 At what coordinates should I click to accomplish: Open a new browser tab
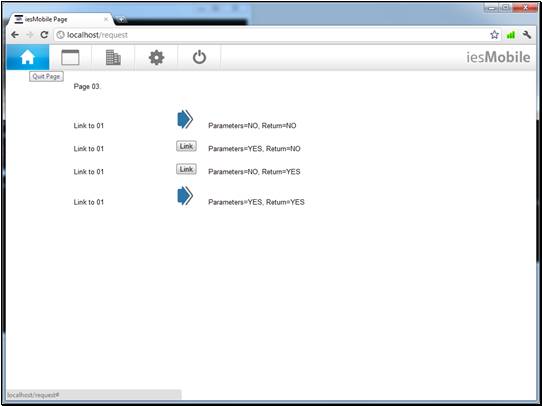(121, 20)
